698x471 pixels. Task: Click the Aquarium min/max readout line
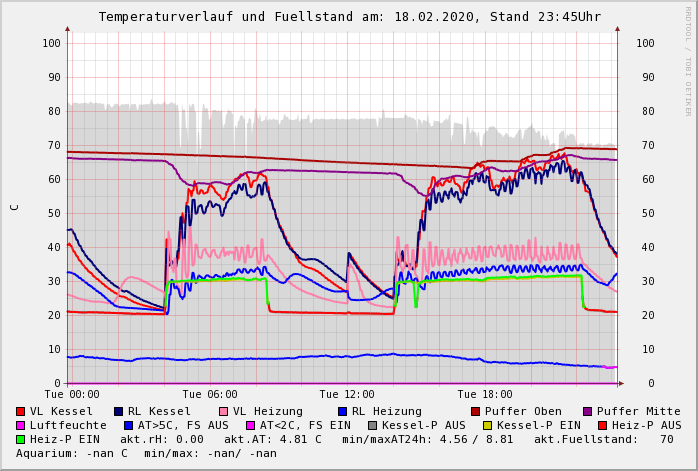click(x=146, y=453)
